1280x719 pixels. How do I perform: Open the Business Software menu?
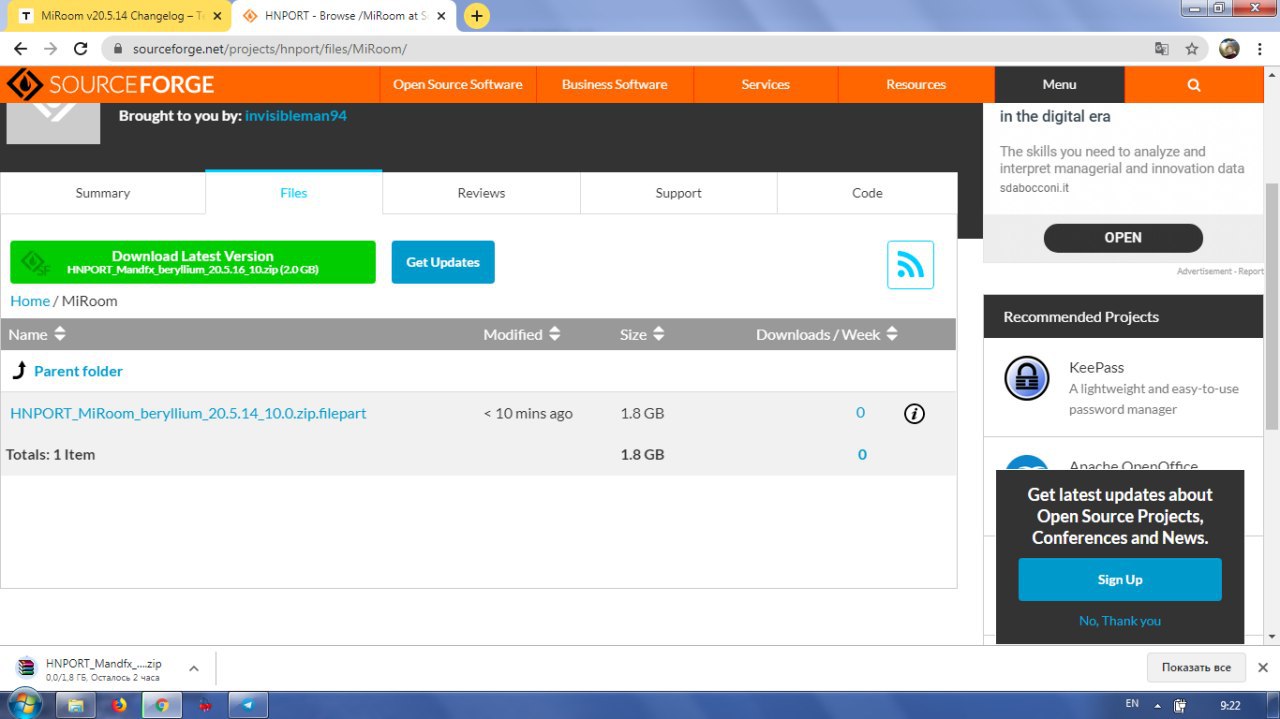coord(614,85)
